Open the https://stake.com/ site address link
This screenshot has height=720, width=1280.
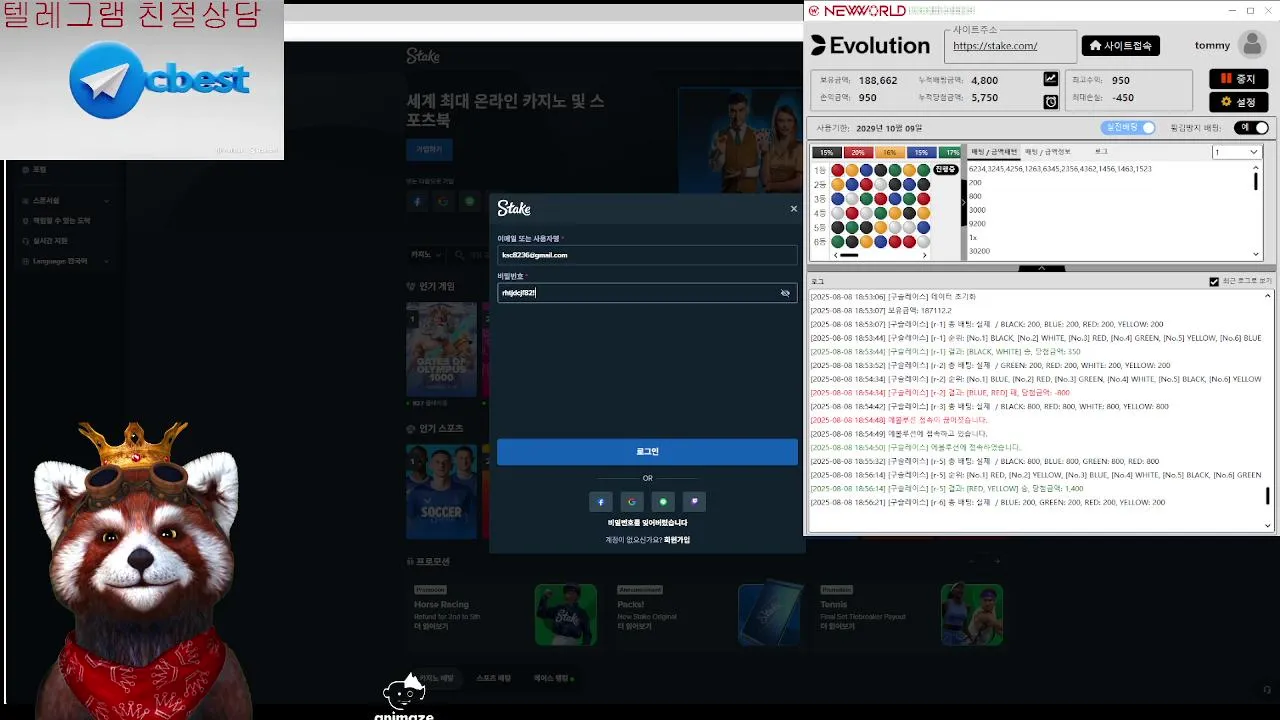(x=995, y=46)
